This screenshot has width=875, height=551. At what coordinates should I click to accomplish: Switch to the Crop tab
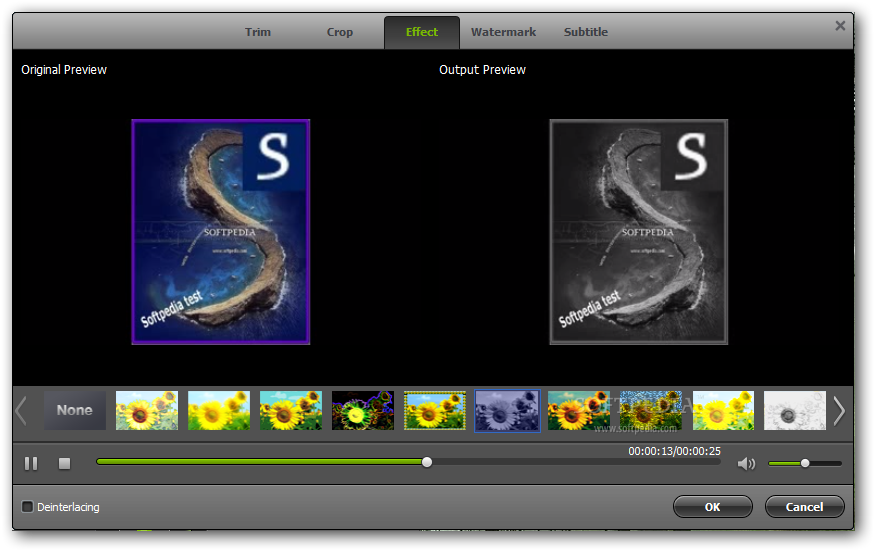[340, 32]
